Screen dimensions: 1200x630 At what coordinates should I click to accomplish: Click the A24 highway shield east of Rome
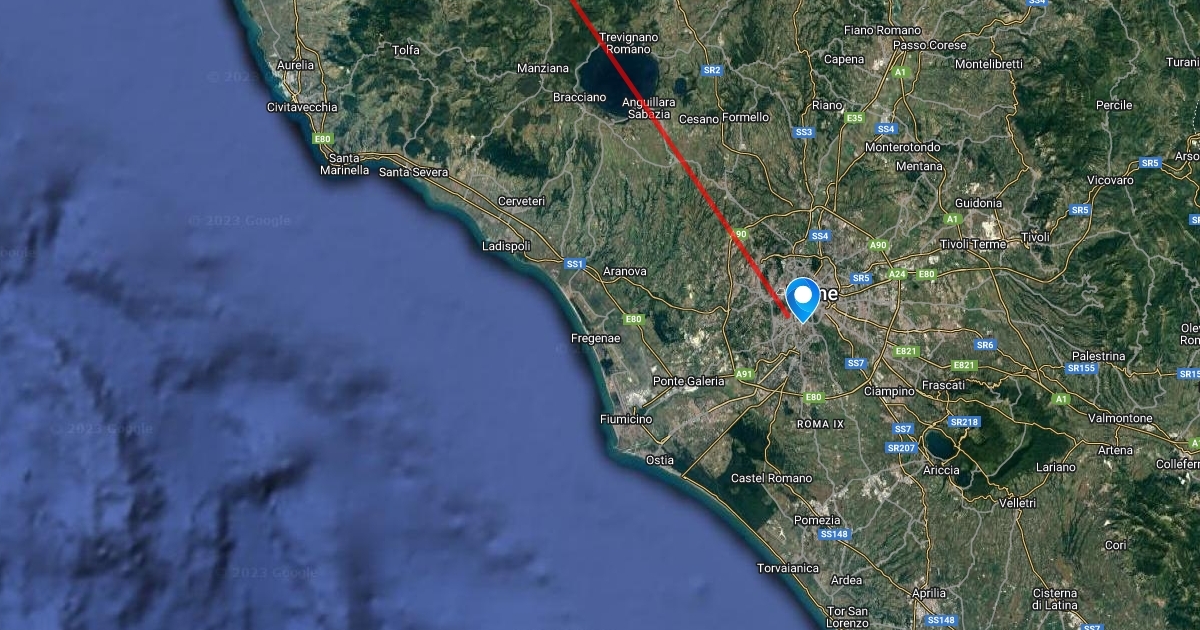[897, 274]
